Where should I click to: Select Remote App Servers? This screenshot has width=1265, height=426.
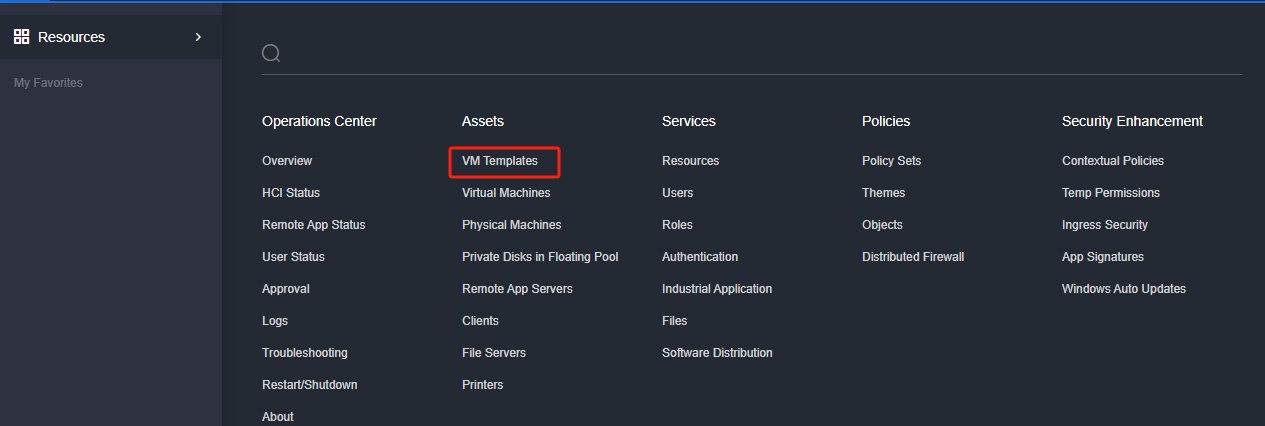[517, 289]
